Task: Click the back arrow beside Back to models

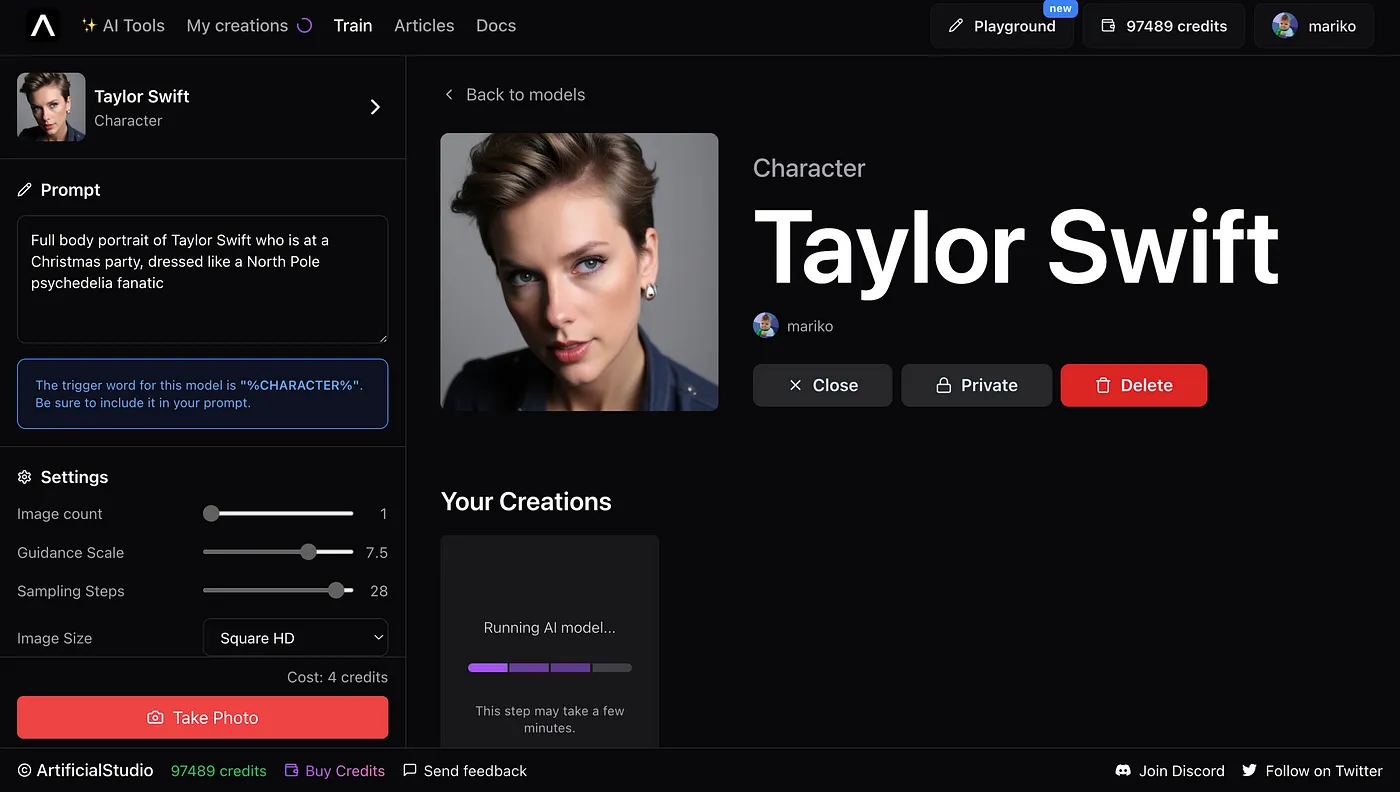Action: point(449,95)
